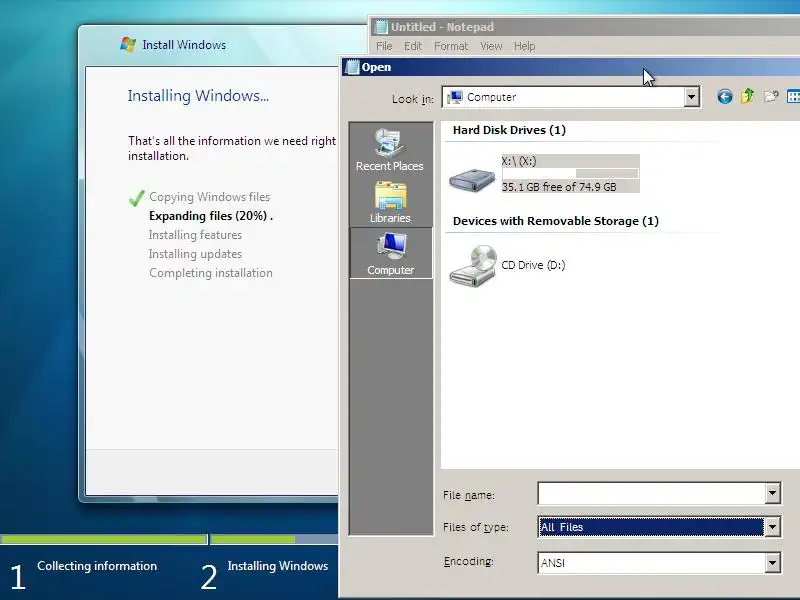
Task: Click the green checkmark beside Copying Windows files
Action: click(x=136, y=198)
